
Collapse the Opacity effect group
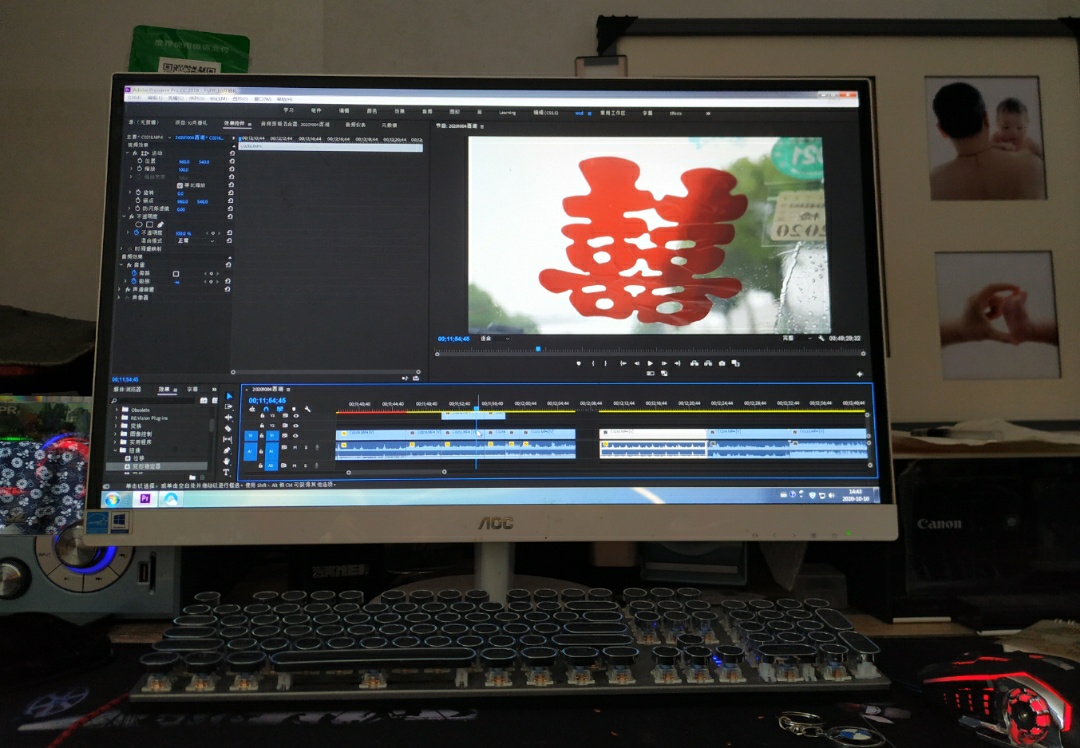[x=125, y=216]
